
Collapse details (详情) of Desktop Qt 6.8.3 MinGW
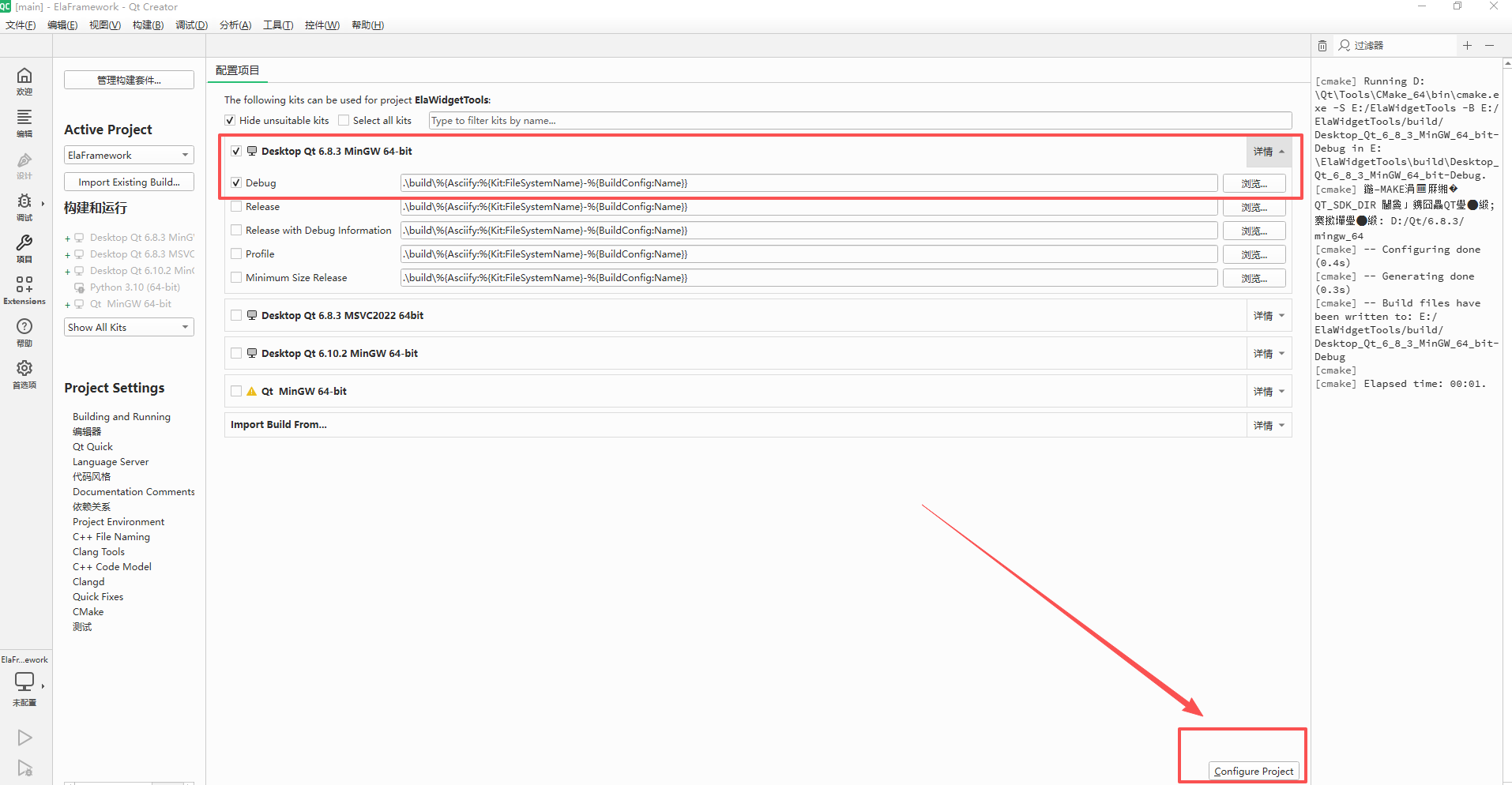[x=1269, y=152]
